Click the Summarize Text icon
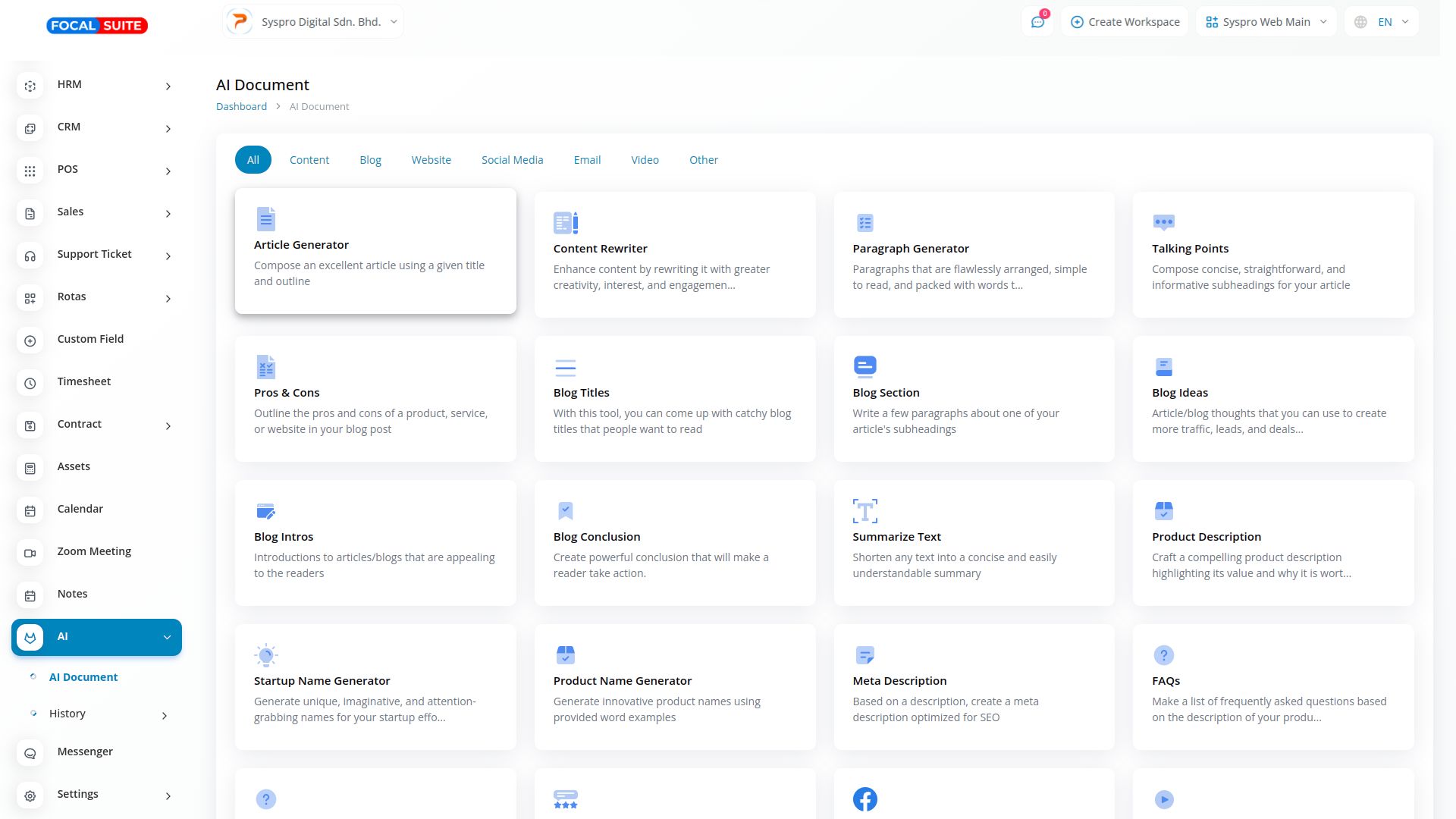Image resolution: width=1456 pixels, height=819 pixels. click(864, 511)
